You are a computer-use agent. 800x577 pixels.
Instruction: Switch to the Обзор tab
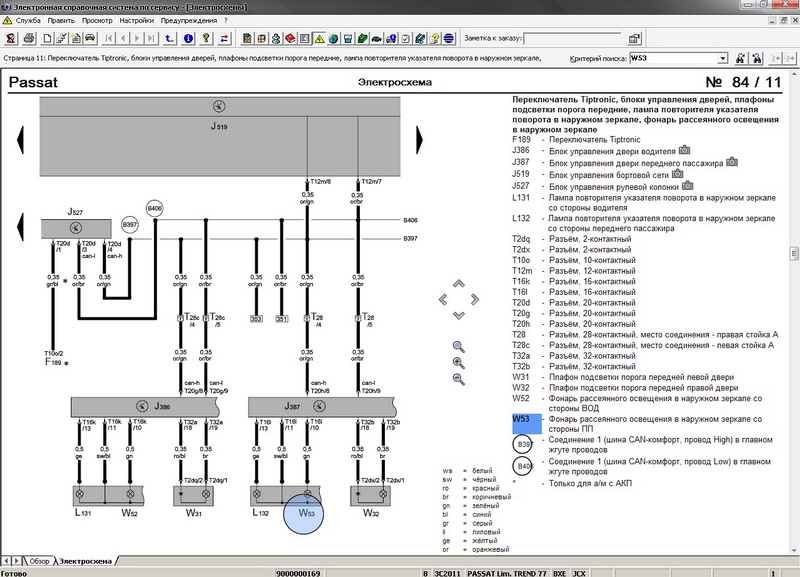click(x=39, y=561)
